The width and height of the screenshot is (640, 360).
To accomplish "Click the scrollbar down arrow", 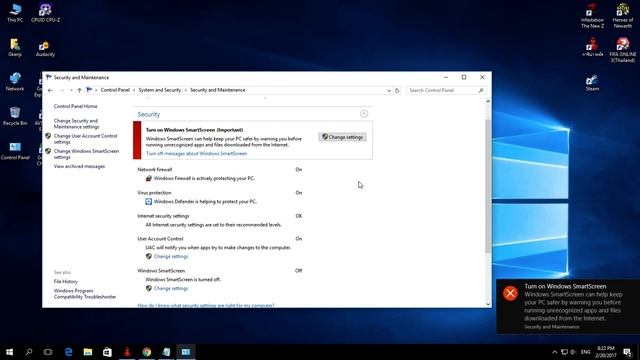I will tap(488, 304).
